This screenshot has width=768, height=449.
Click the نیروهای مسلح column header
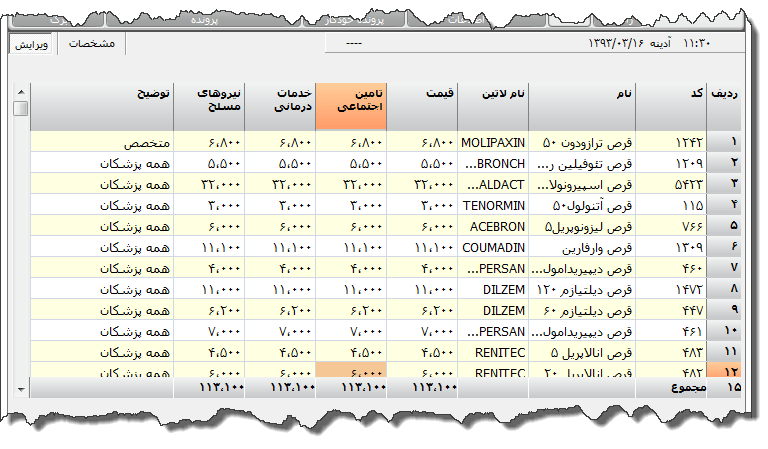point(209,106)
